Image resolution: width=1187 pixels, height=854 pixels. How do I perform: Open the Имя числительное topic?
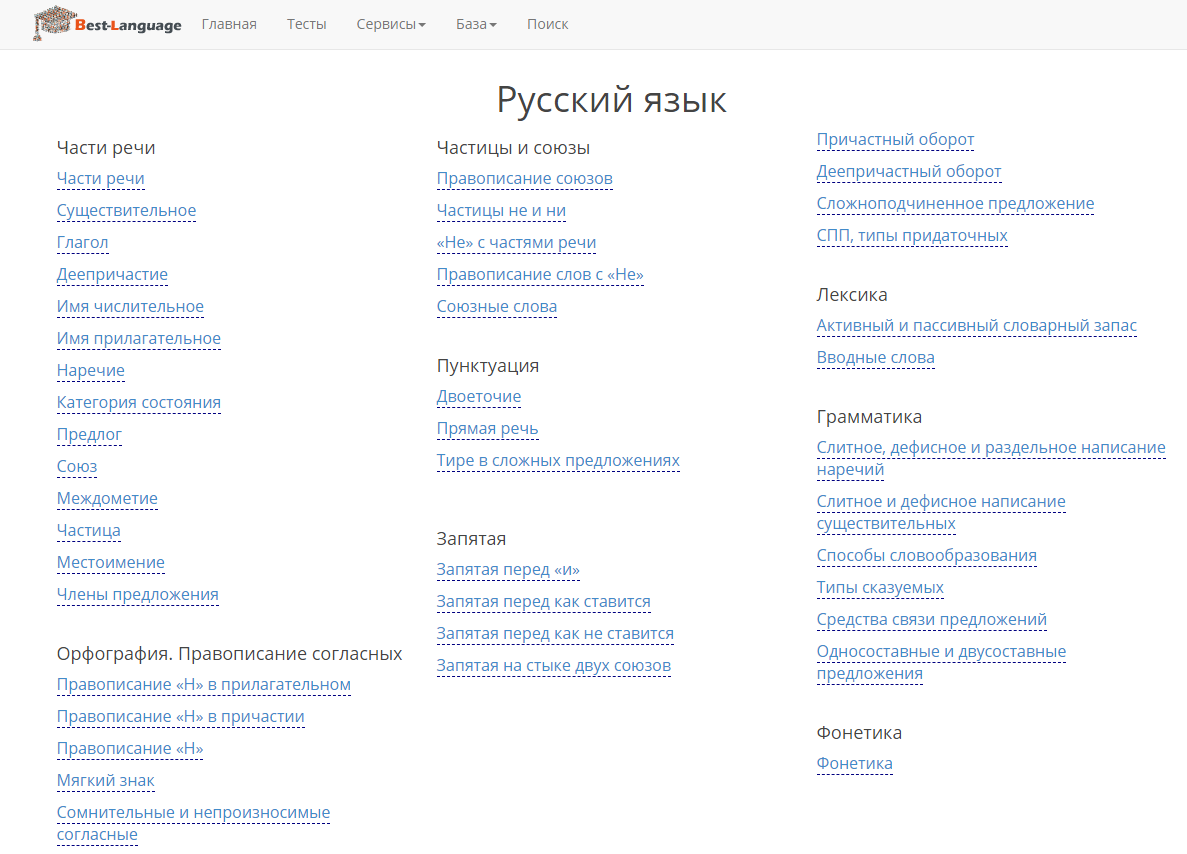tap(130, 307)
